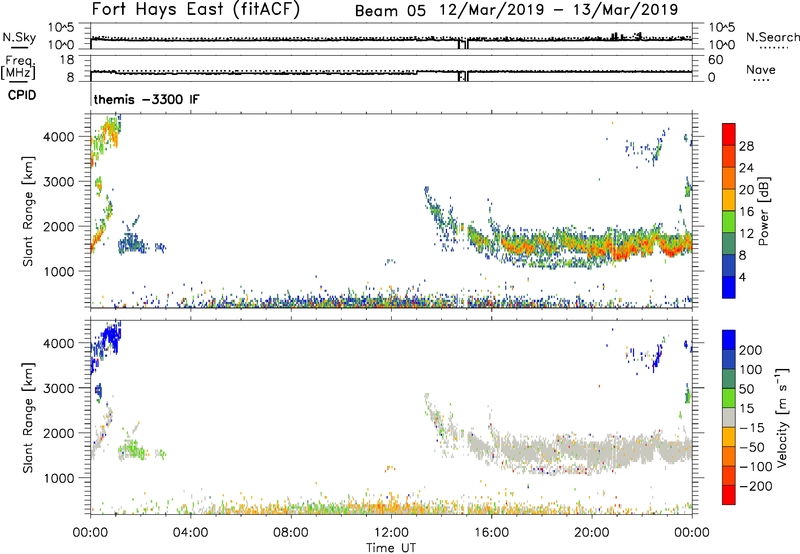Select the 'Freq. [MHz]' axis label

(18, 67)
